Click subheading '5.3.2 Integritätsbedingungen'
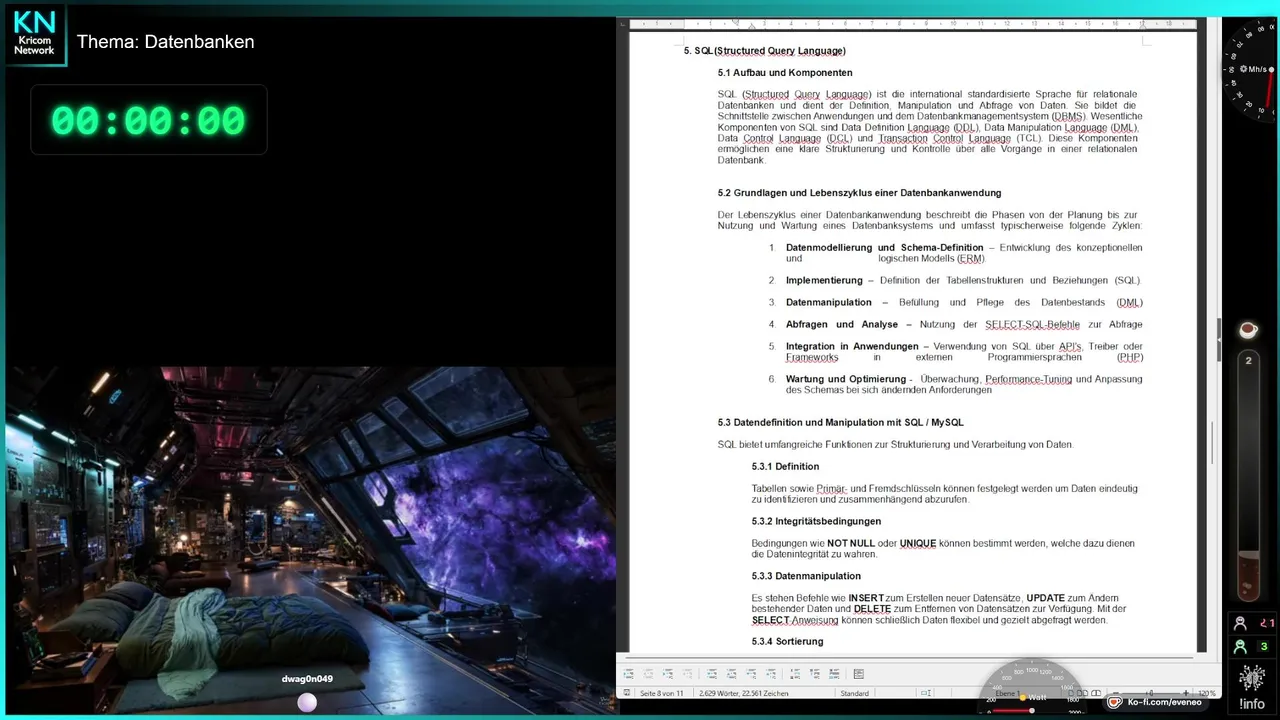The image size is (1280, 720). pos(816,521)
